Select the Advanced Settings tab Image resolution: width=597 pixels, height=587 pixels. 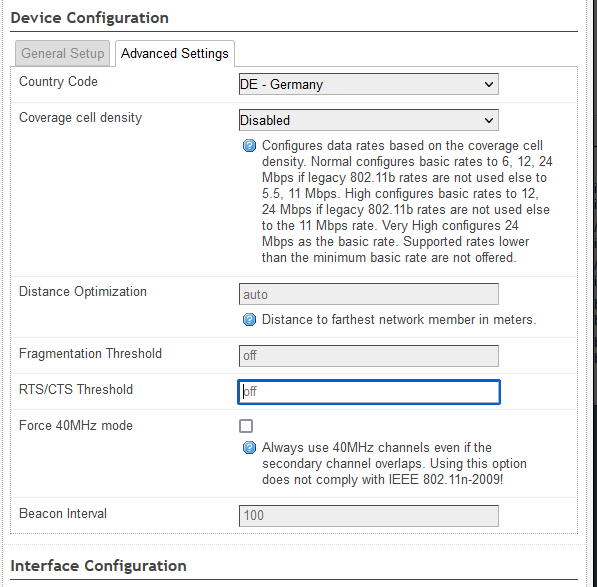(175, 54)
